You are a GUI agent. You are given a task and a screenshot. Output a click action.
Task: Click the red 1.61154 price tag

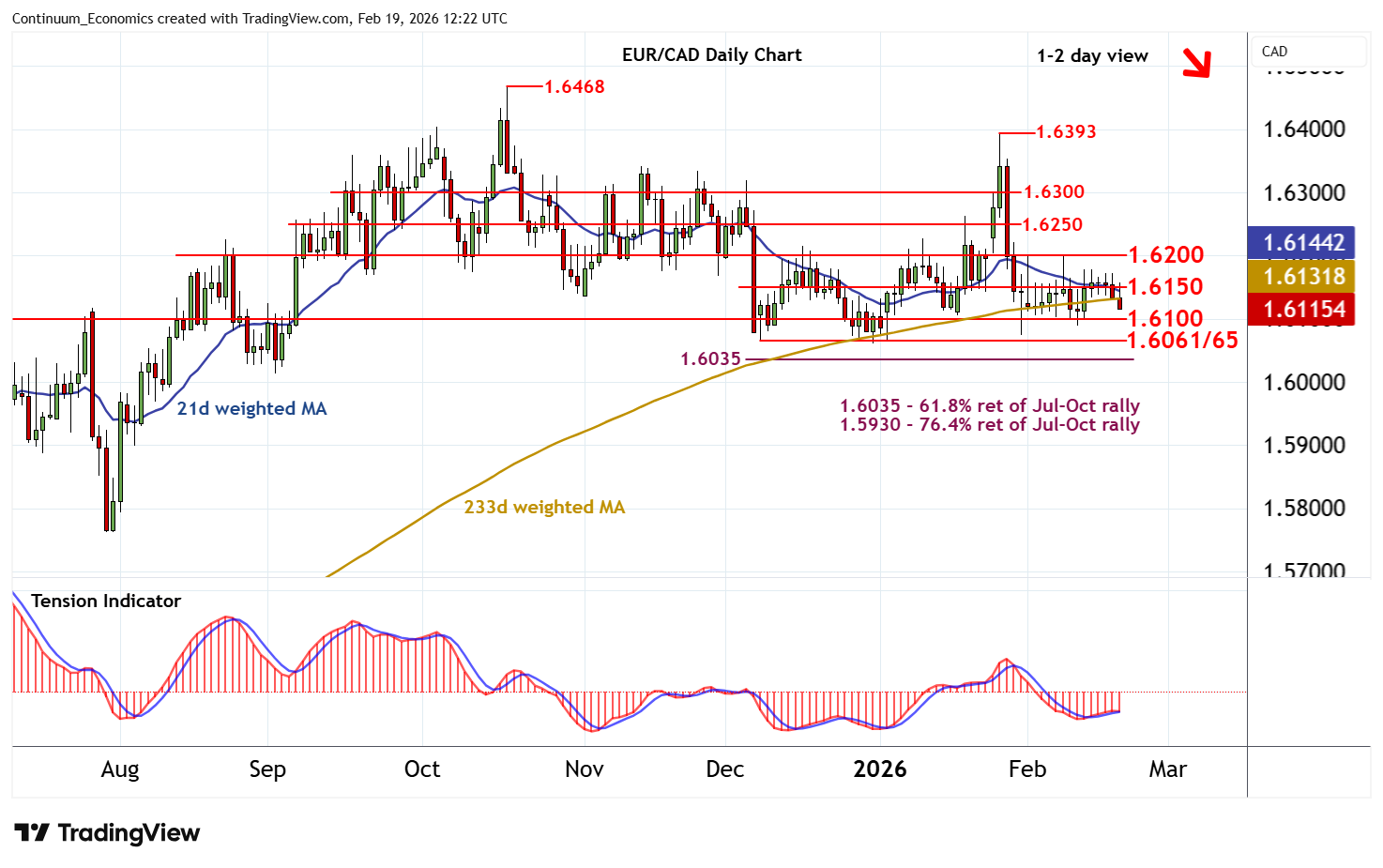1303,310
